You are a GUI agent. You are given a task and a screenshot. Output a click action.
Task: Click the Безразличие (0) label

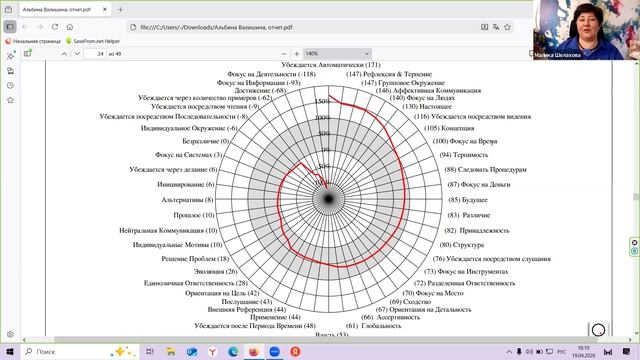[206, 141]
